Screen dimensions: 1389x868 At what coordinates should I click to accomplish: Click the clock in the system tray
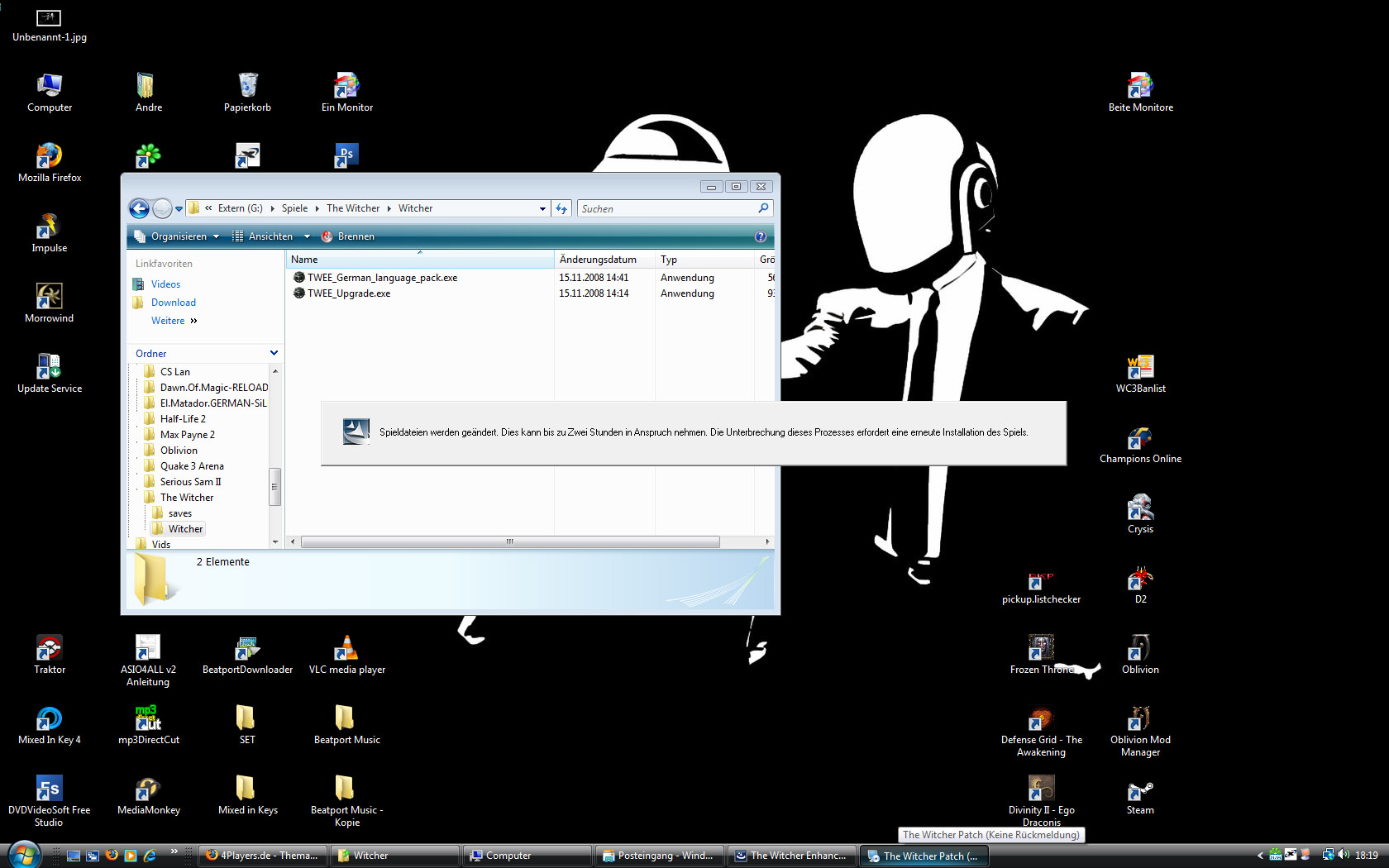pos(1367,856)
